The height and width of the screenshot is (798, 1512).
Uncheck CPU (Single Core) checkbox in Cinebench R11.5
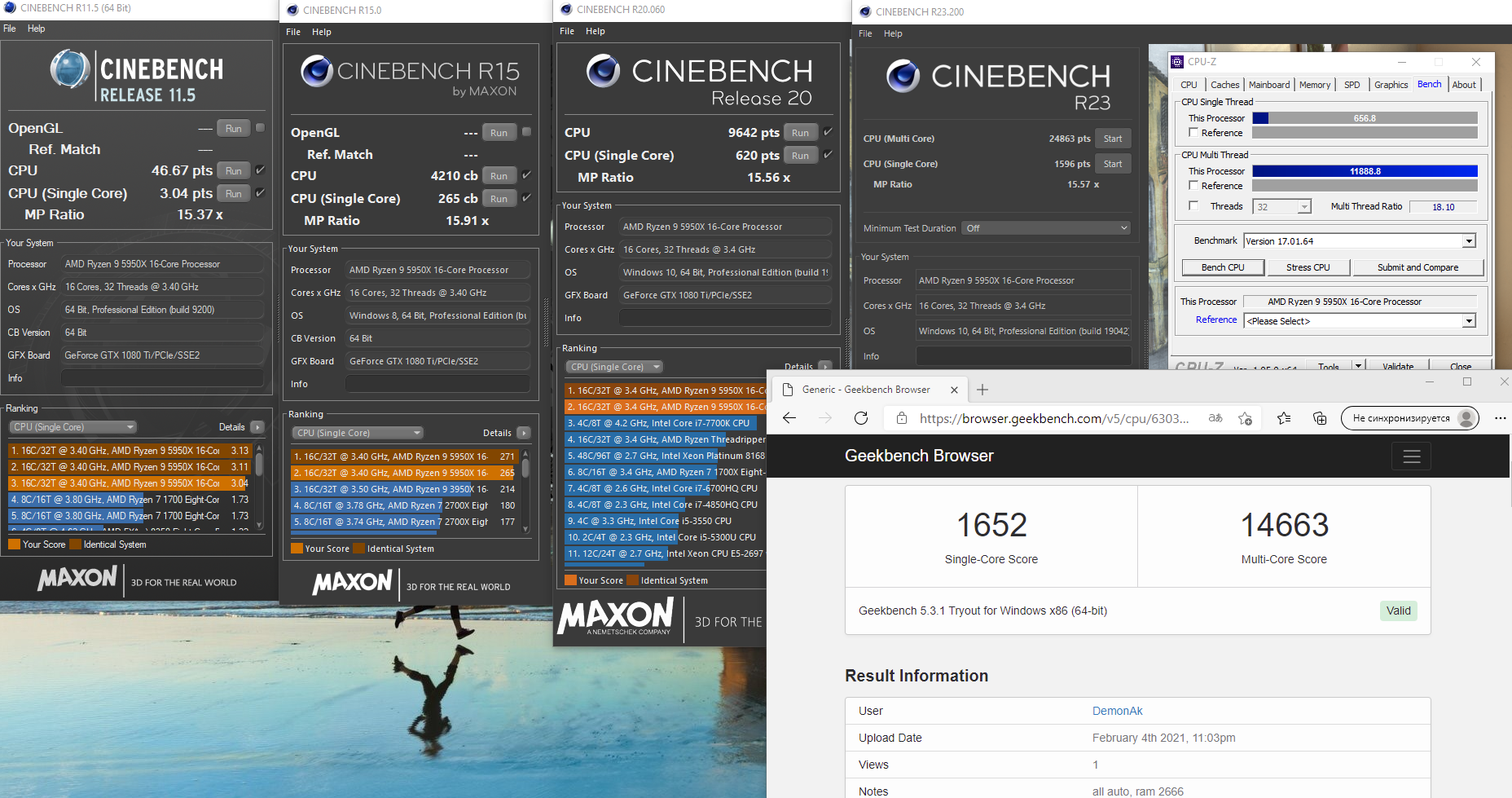[260, 193]
